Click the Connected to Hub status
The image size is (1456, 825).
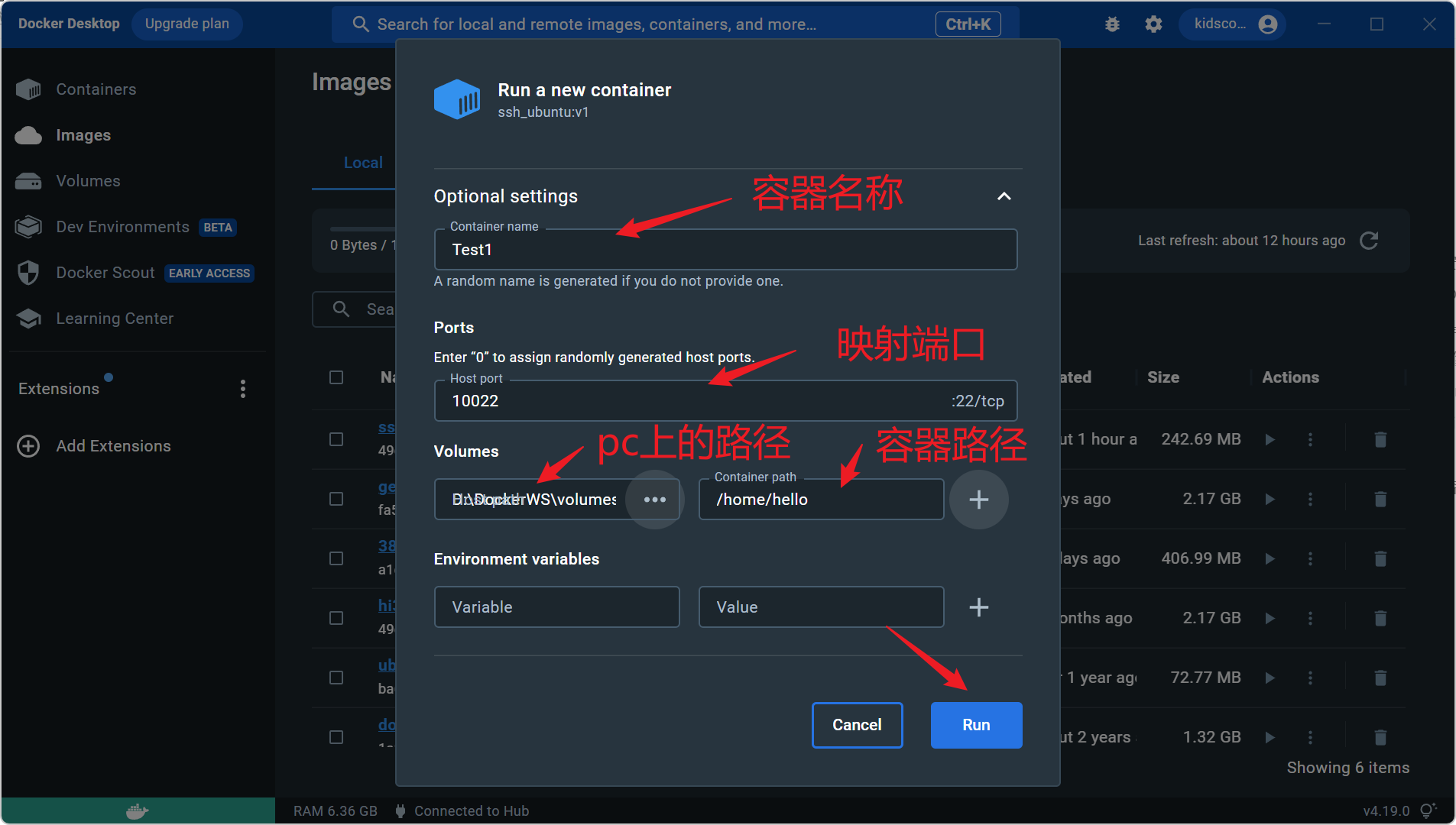[462, 811]
